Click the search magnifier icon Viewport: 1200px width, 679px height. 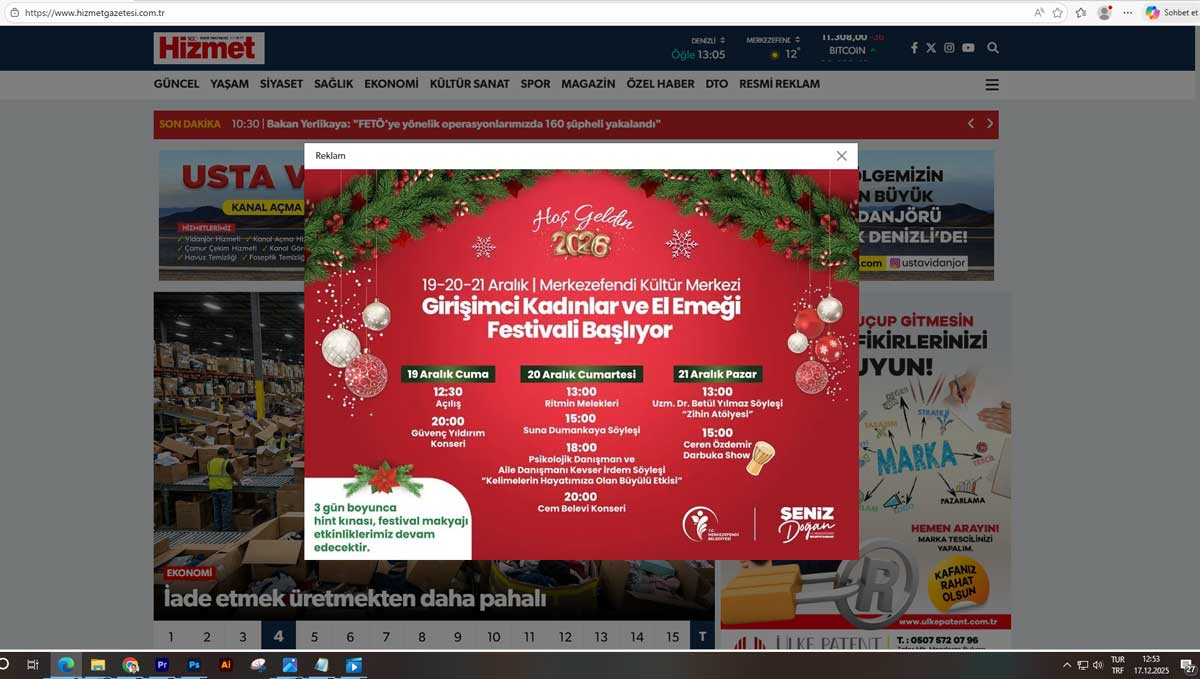coord(993,48)
